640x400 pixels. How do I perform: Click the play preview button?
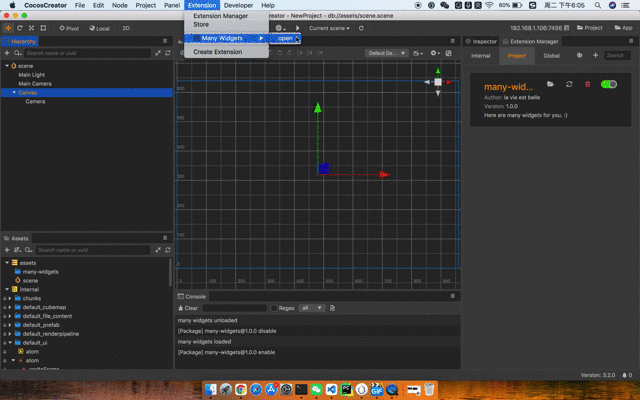click(298, 28)
